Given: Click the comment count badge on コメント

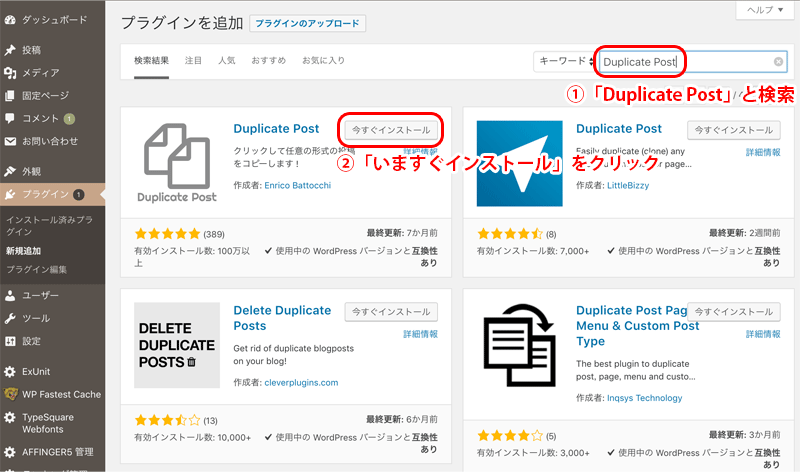Looking at the screenshot, I should (69, 119).
